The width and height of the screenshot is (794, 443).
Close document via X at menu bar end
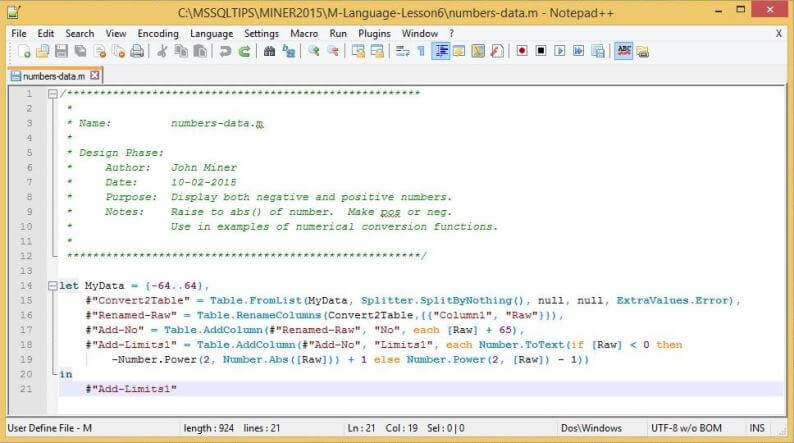pos(778,33)
